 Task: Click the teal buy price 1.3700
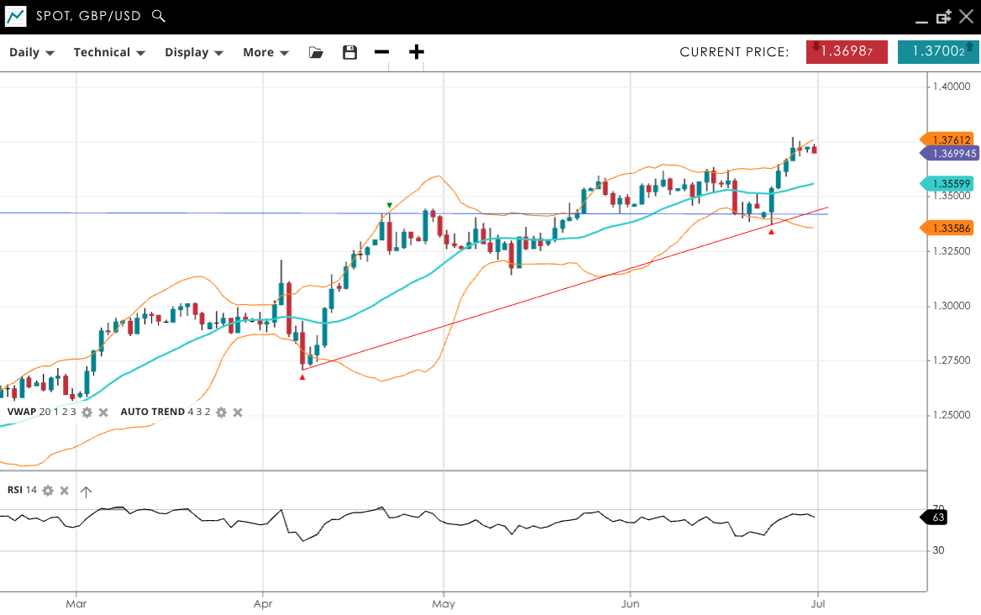coord(937,52)
